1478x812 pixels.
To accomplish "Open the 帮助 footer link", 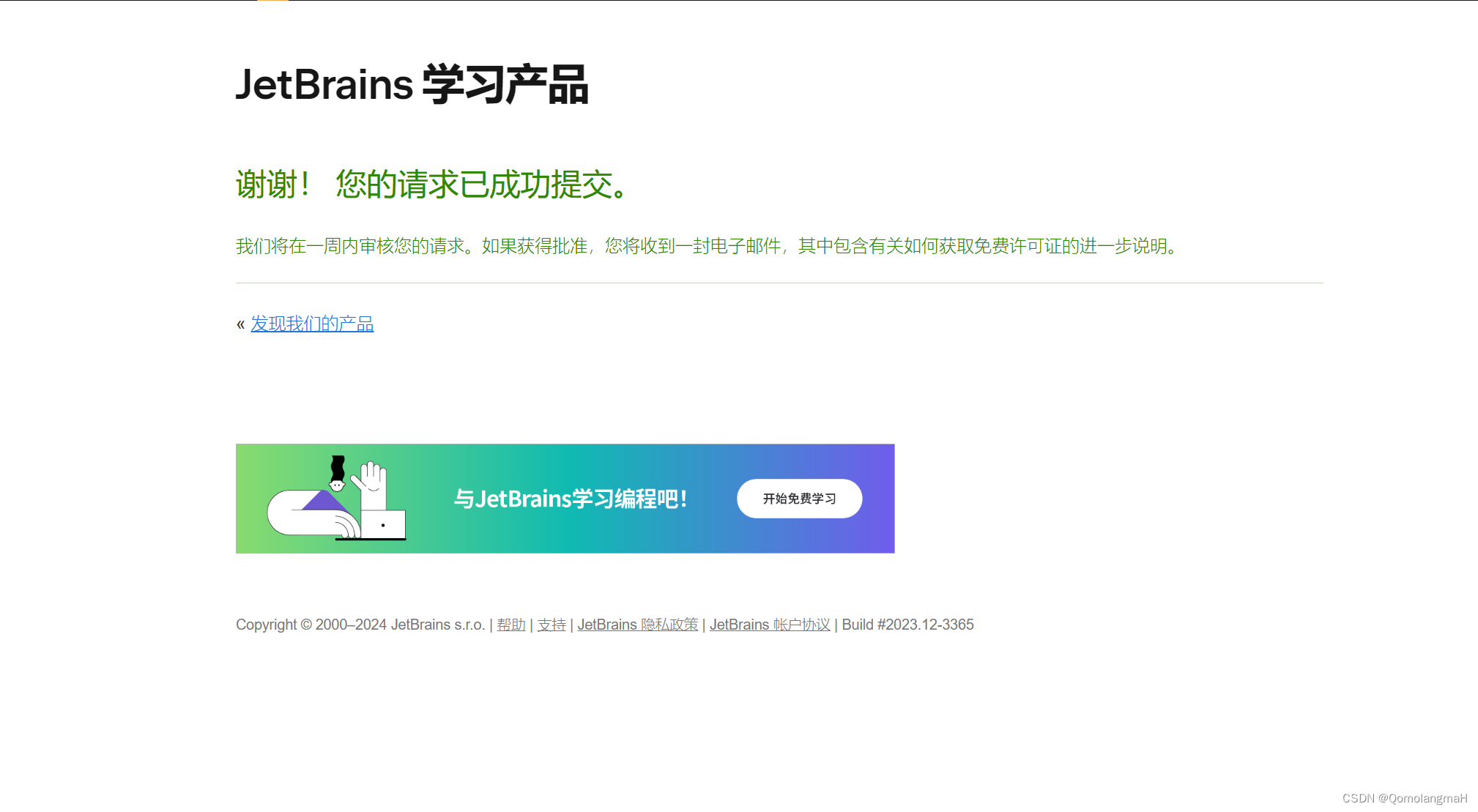I will pos(511,625).
